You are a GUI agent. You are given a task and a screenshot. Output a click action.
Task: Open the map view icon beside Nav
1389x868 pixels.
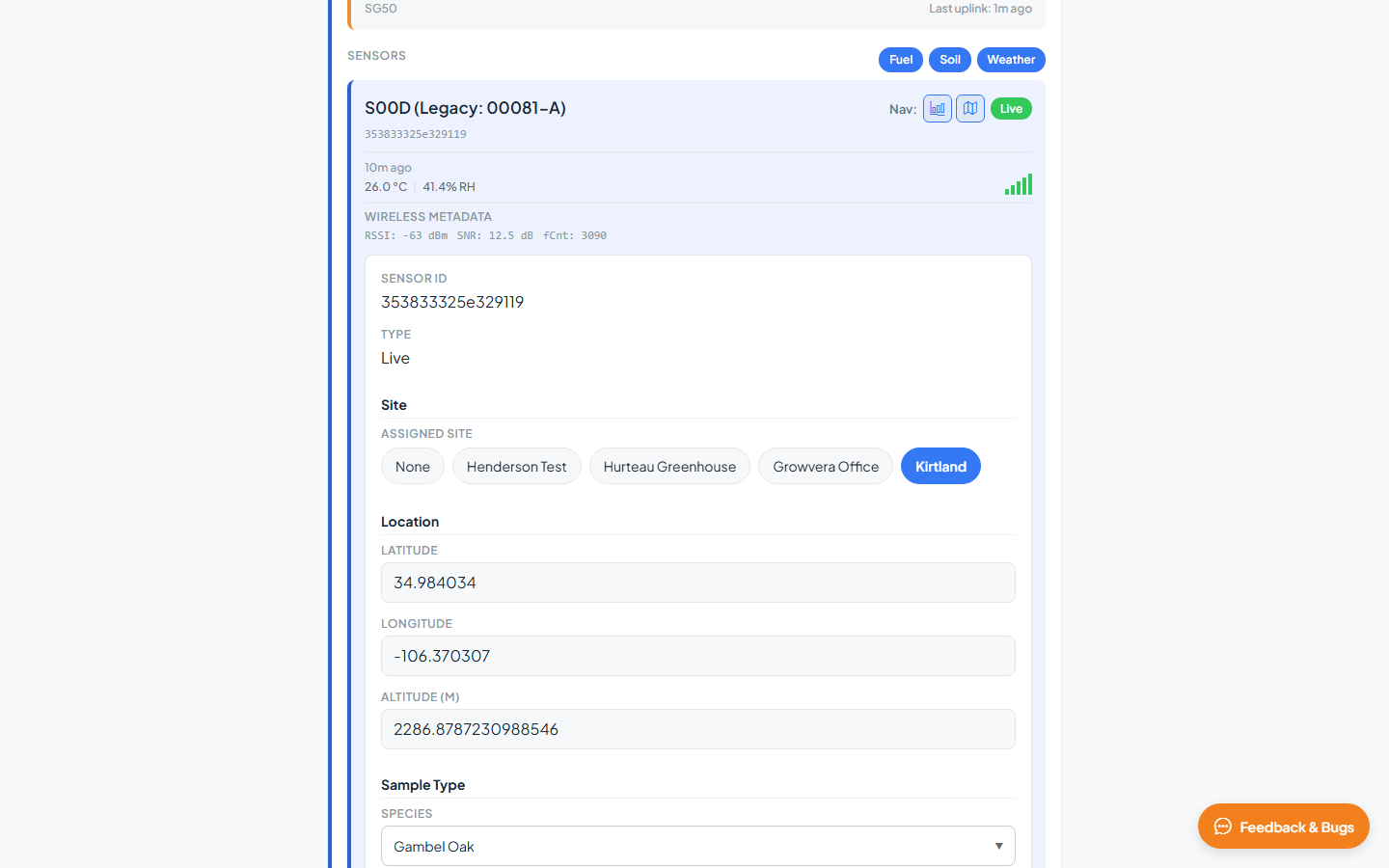[970, 109]
